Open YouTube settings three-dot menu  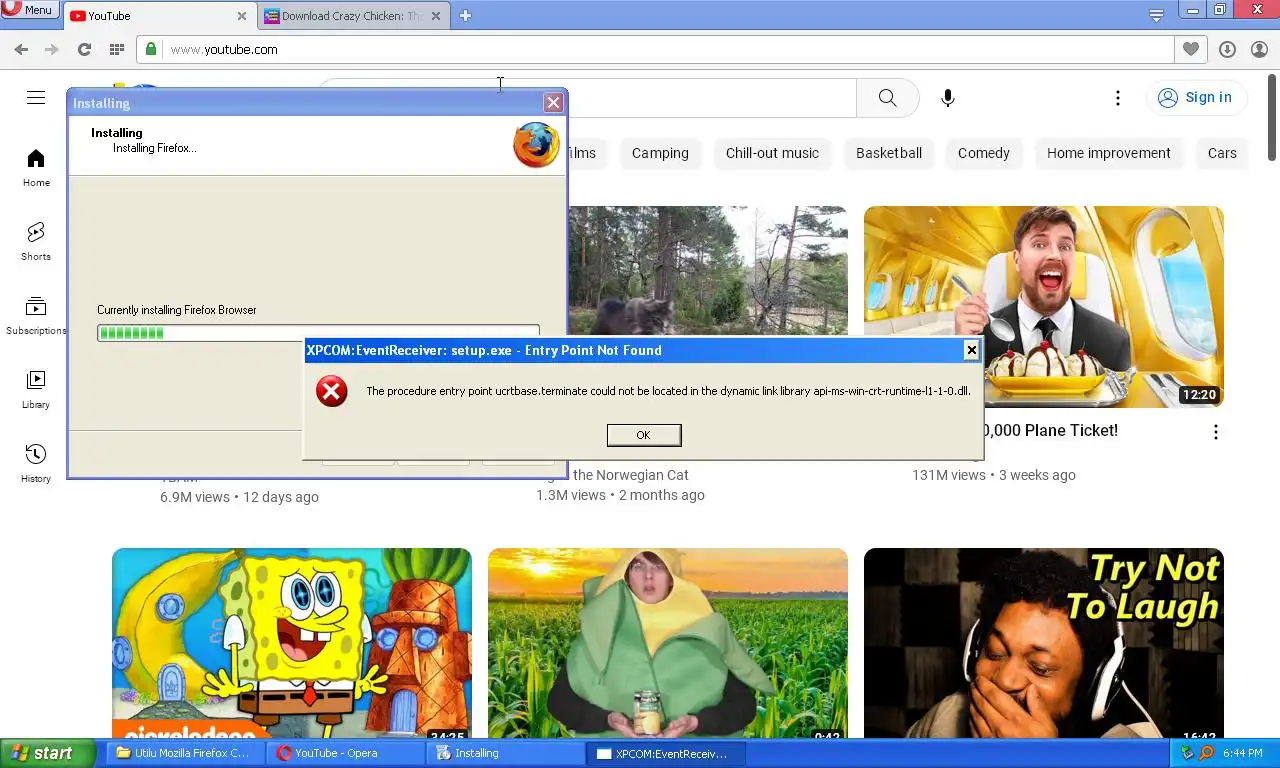pyautogui.click(x=1118, y=98)
